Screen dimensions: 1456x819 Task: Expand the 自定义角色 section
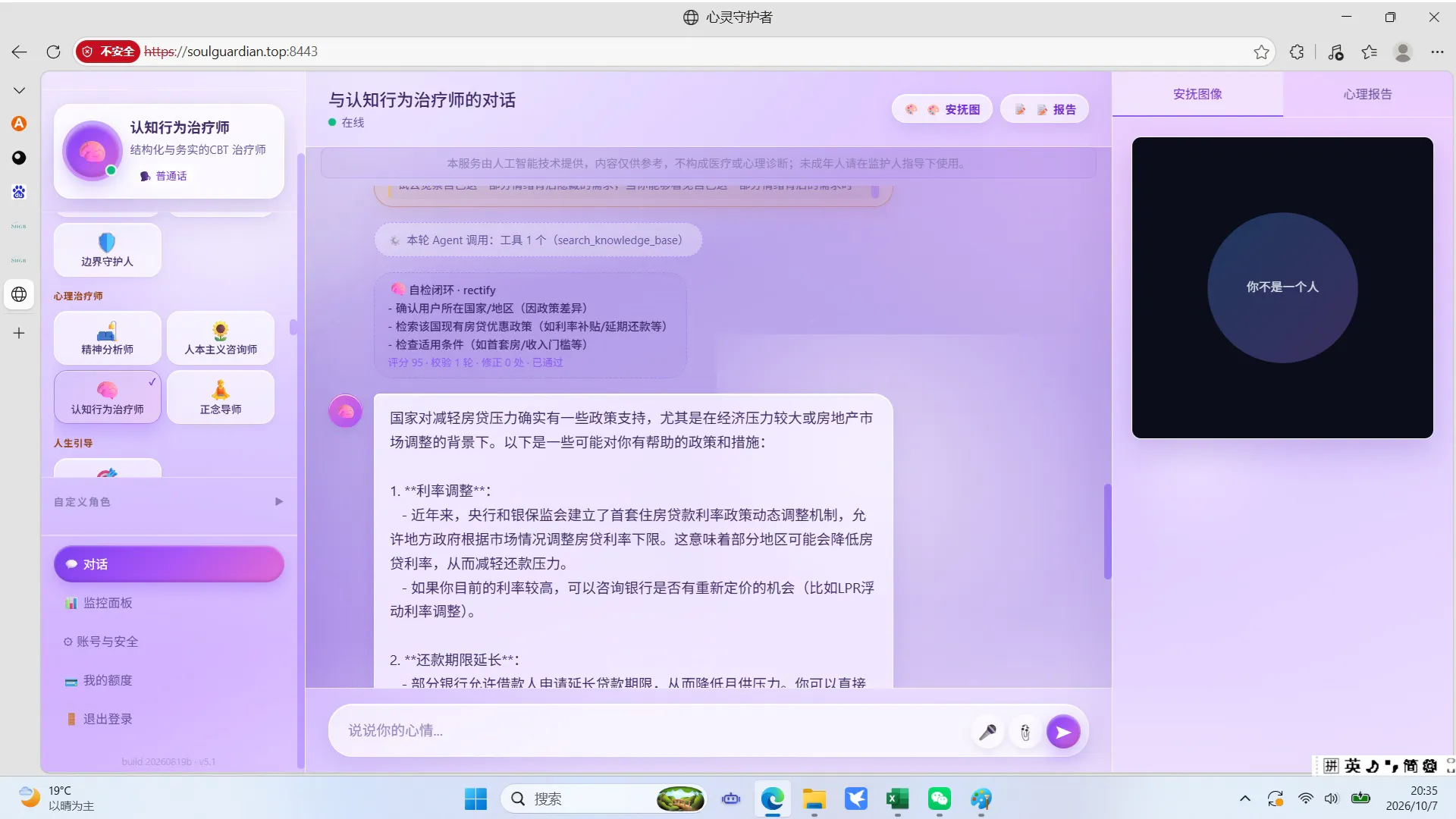tap(168, 502)
